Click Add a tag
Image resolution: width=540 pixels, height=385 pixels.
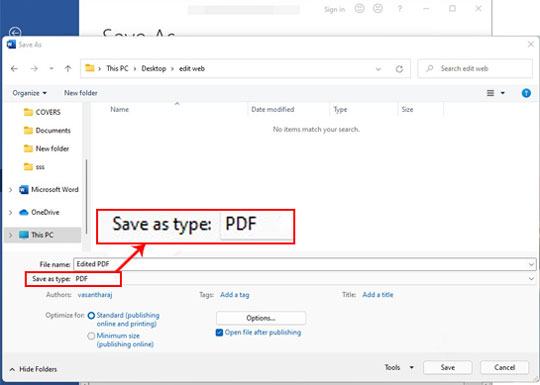[x=235, y=295]
